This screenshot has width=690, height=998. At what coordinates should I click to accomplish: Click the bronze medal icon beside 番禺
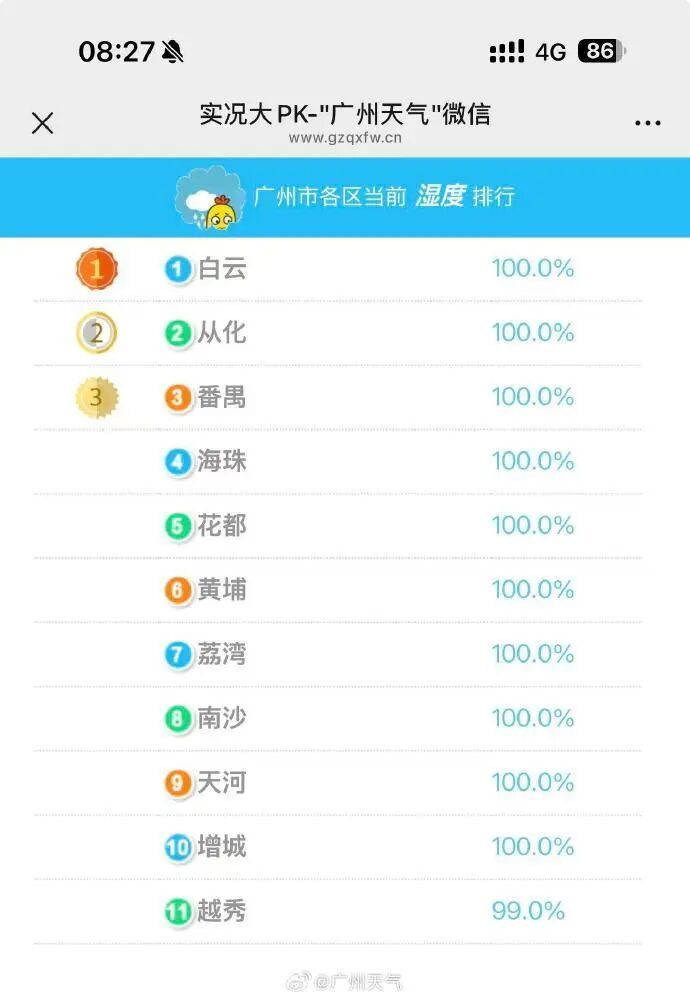[96, 397]
